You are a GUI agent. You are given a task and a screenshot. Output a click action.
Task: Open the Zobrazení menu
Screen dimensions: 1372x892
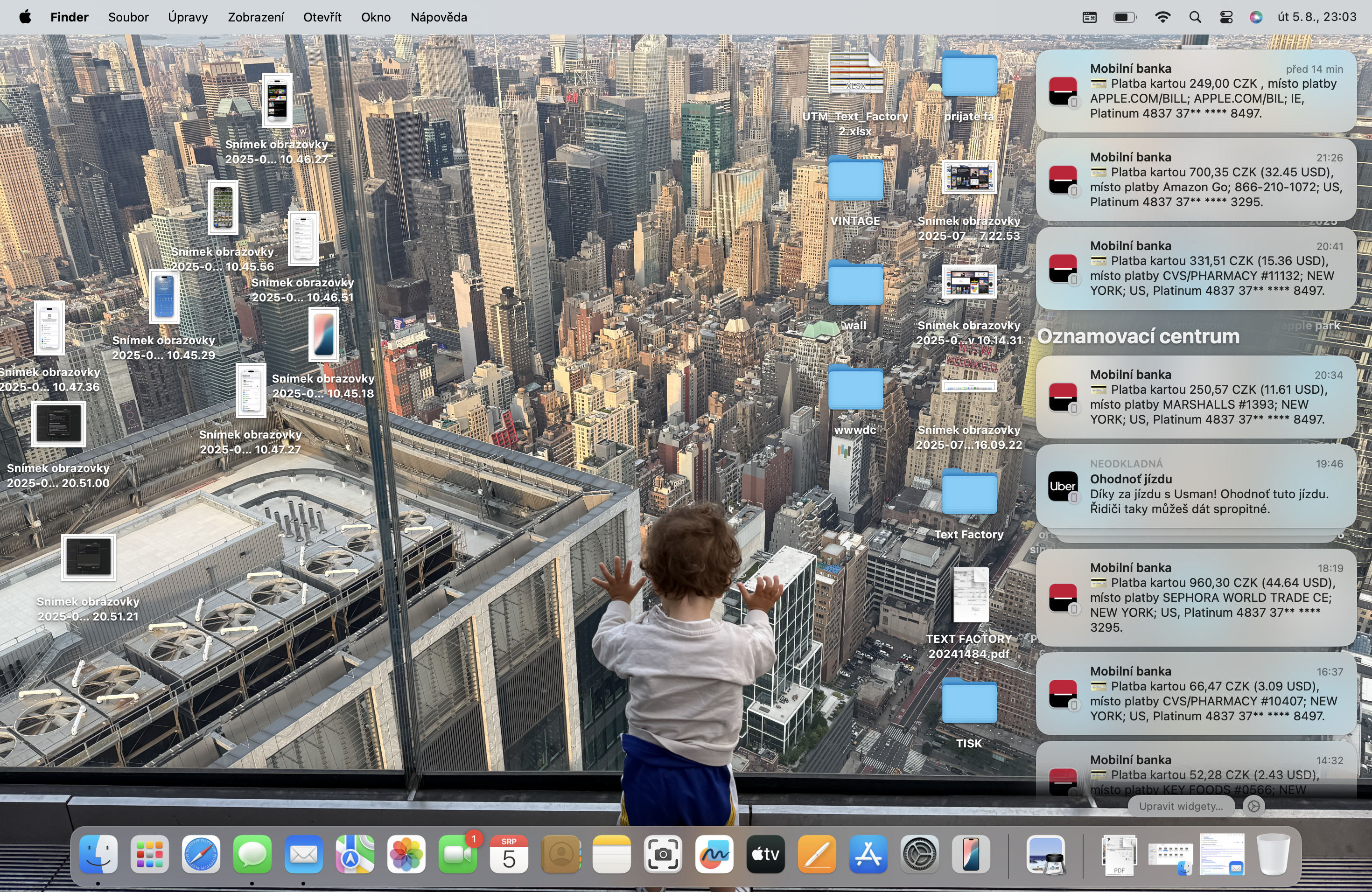point(256,17)
